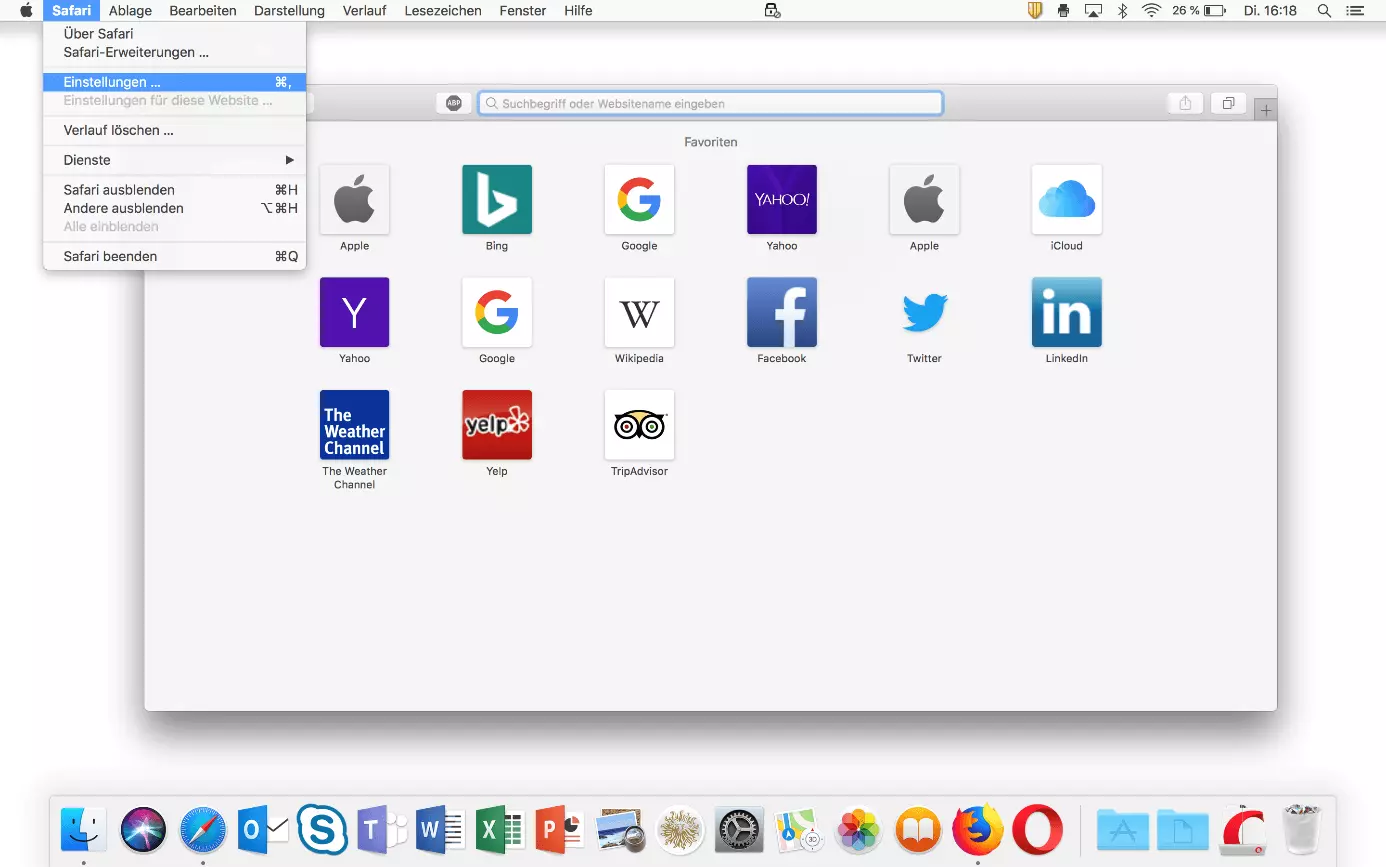Activate Siri from the Dock
The height and width of the screenshot is (867, 1386).
click(x=143, y=829)
